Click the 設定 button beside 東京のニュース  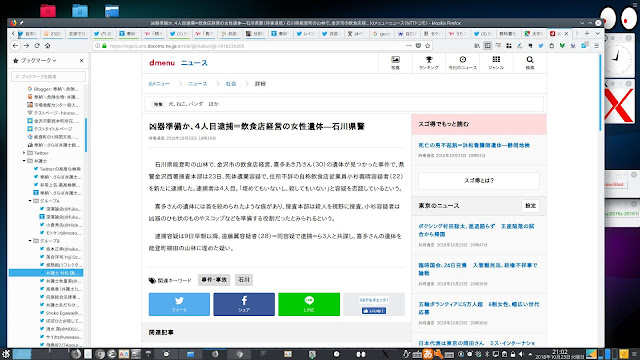tap(530, 206)
